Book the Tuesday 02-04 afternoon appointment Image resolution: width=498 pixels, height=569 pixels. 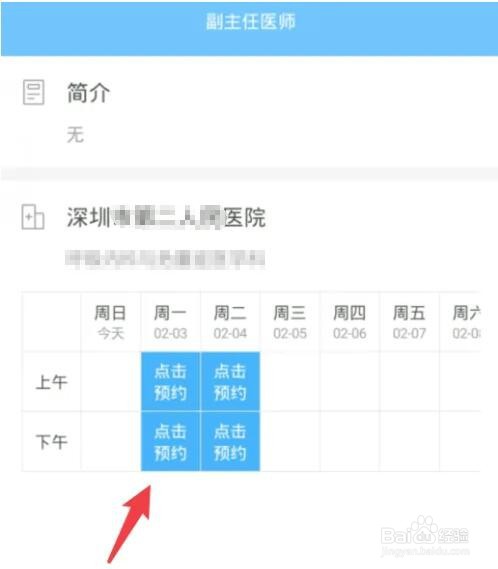(230, 441)
